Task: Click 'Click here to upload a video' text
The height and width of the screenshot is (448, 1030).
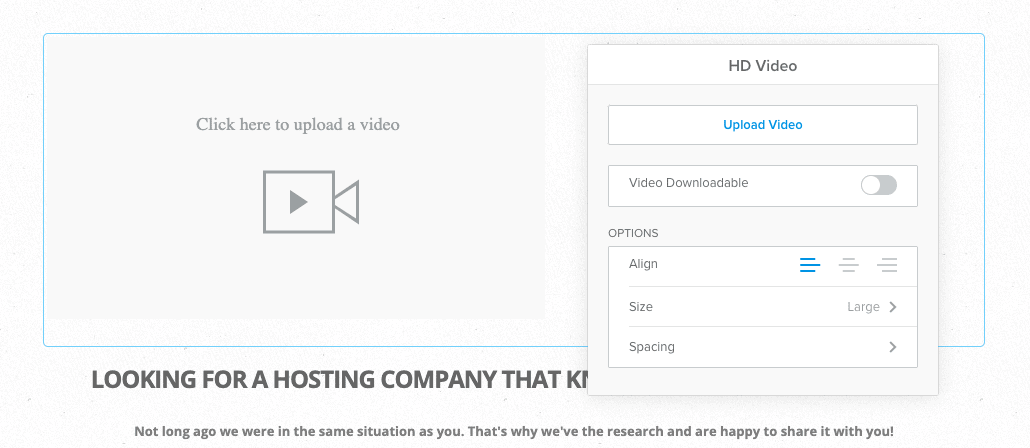Action: click(x=298, y=124)
